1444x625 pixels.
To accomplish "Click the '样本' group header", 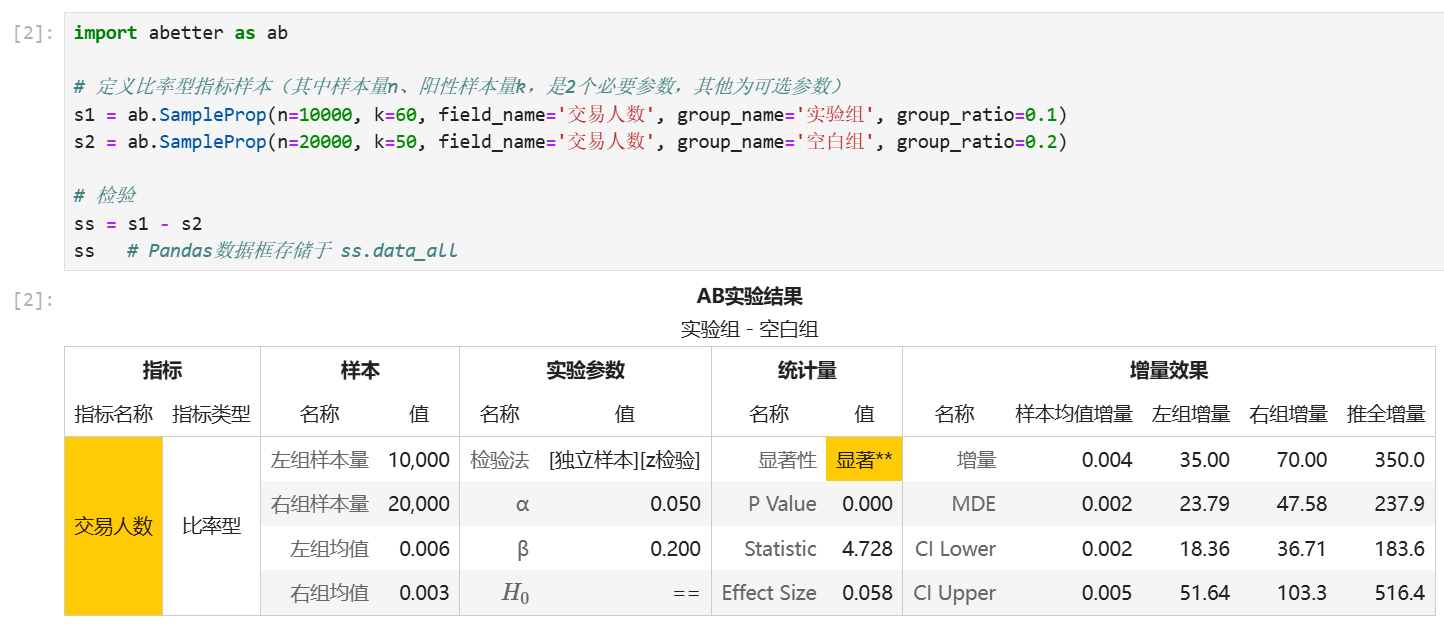I will pos(360,370).
